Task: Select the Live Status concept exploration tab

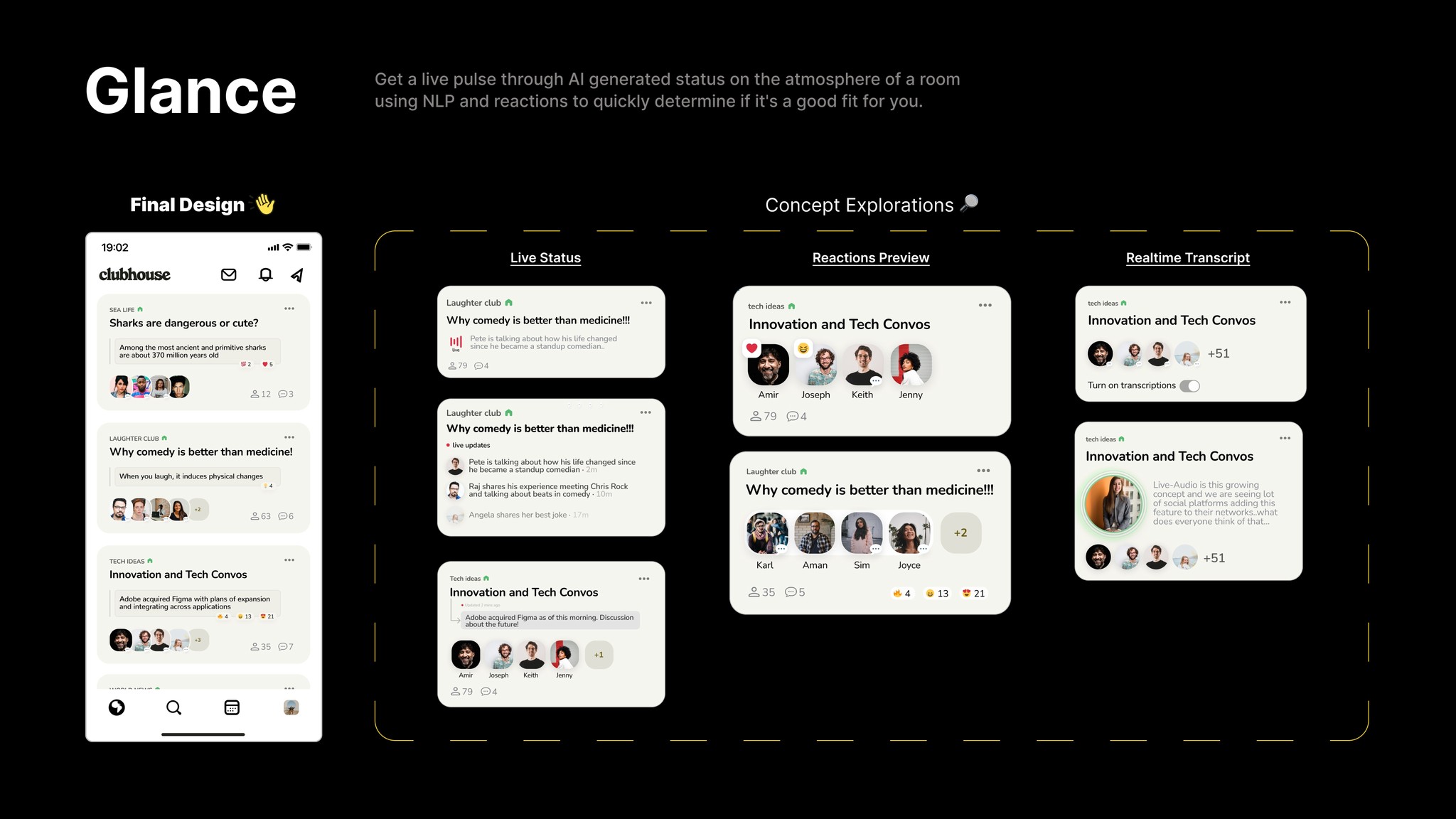Action: (545, 257)
